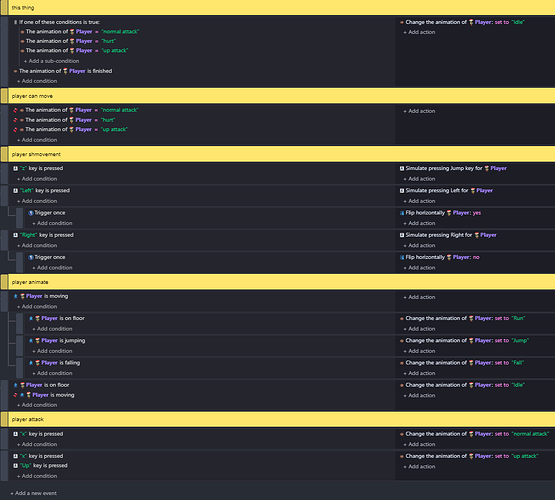Click the icon beside Simulate pressing Jump key action
Image resolution: width=555 pixels, height=500 pixels.
402,168
